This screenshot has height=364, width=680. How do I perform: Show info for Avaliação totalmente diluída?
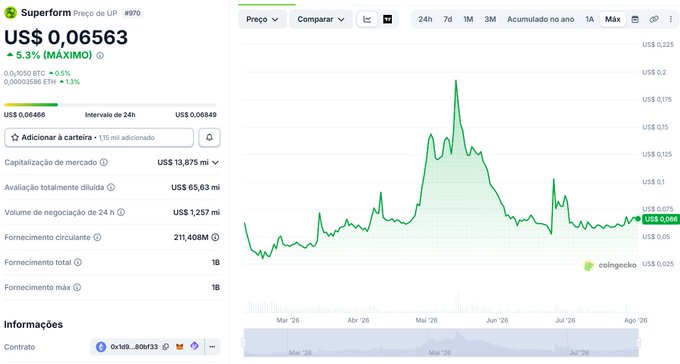click(x=111, y=187)
